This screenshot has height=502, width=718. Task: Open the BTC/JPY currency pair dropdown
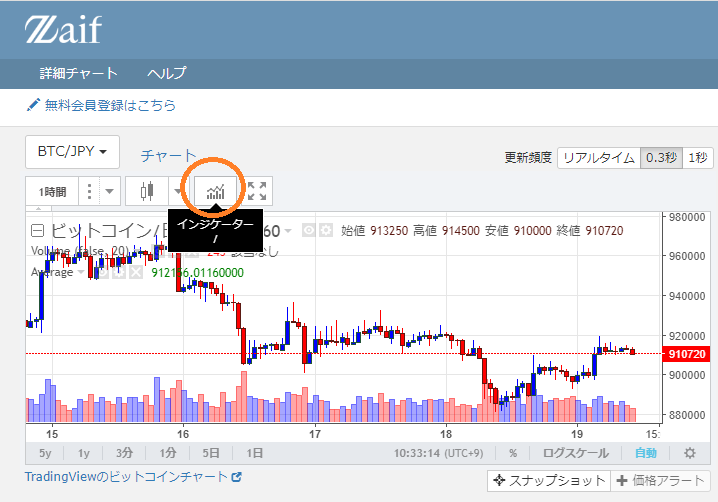(72, 151)
